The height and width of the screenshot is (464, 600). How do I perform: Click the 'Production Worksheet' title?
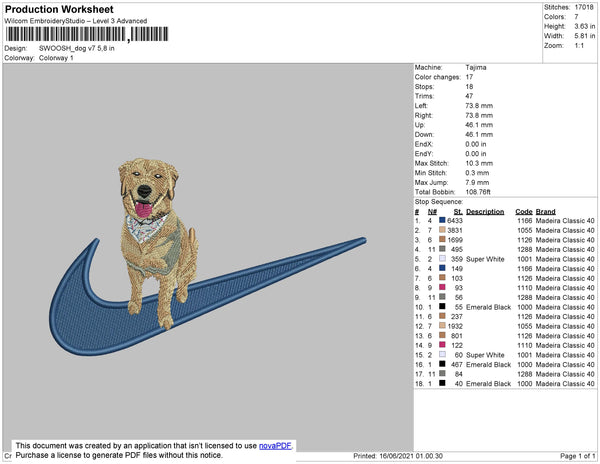click(59, 10)
